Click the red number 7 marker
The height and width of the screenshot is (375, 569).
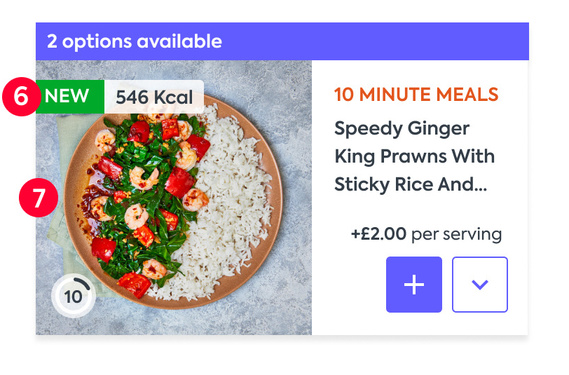pyautogui.click(x=39, y=198)
